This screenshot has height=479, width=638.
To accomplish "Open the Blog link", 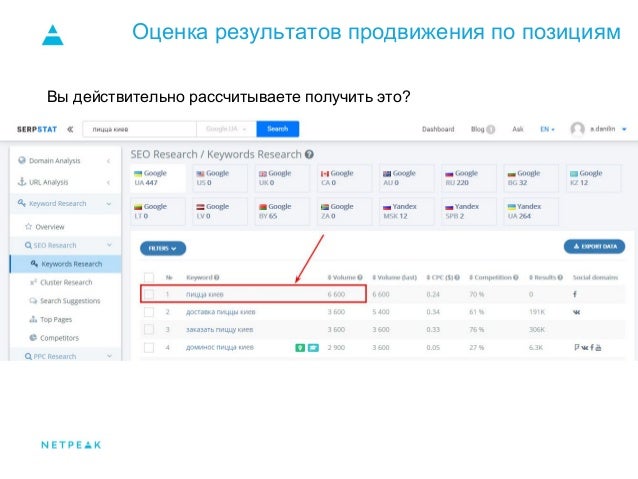I will 477,129.
